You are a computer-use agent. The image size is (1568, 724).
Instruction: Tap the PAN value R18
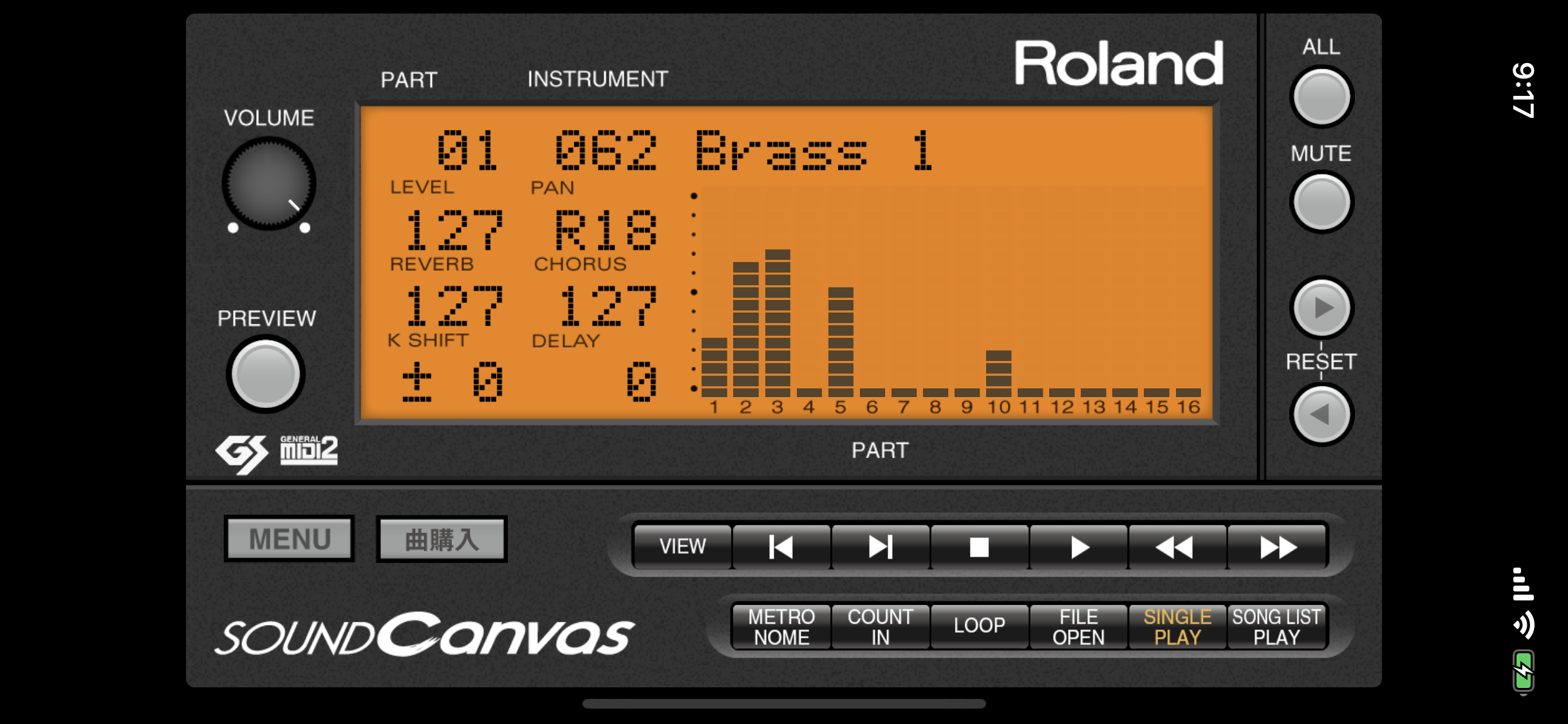pyautogui.click(x=606, y=230)
